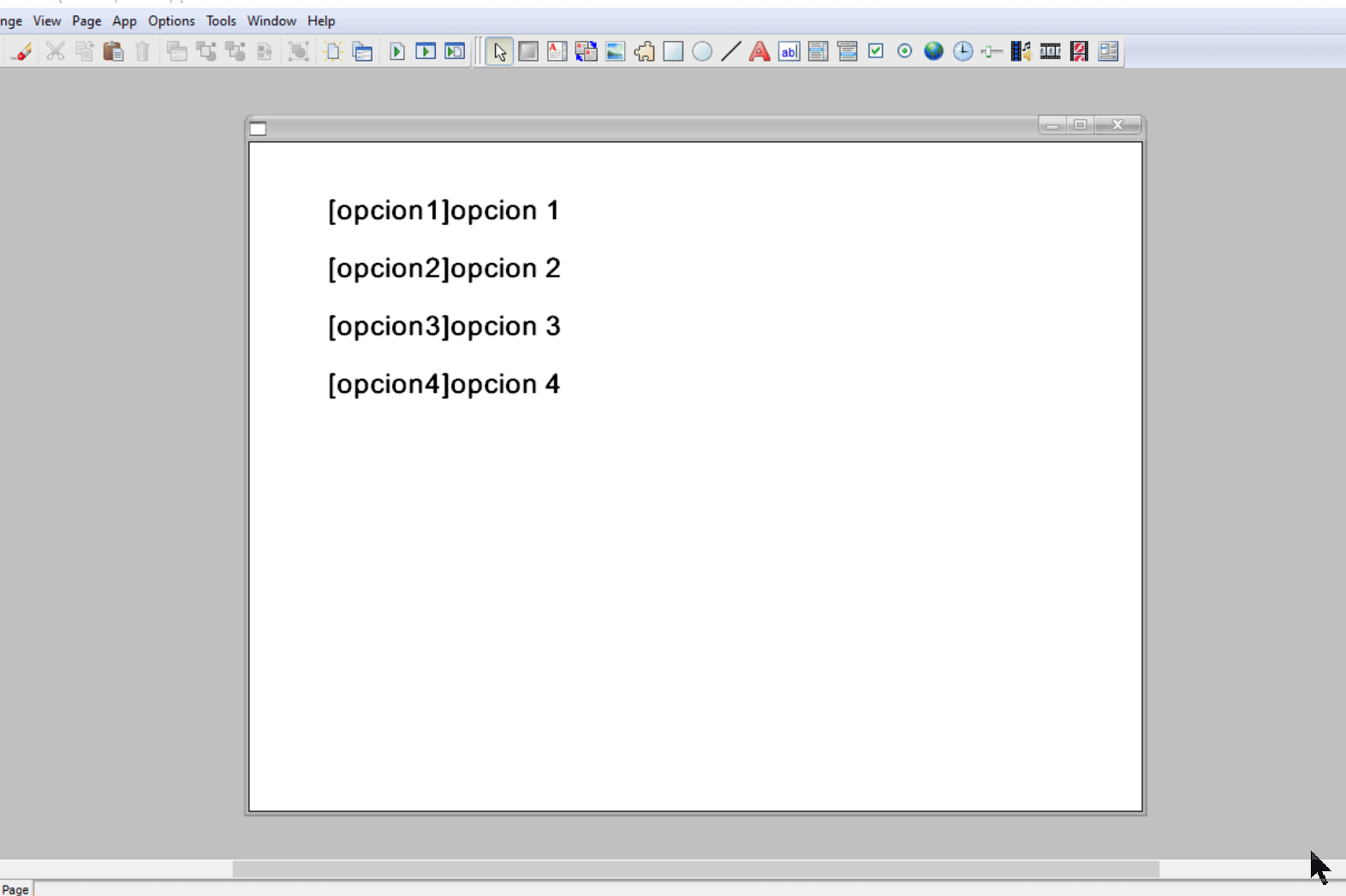The height and width of the screenshot is (896, 1346).
Task: Select the clock Timer tool
Action: pyautogui.click(x=963, y=51)
